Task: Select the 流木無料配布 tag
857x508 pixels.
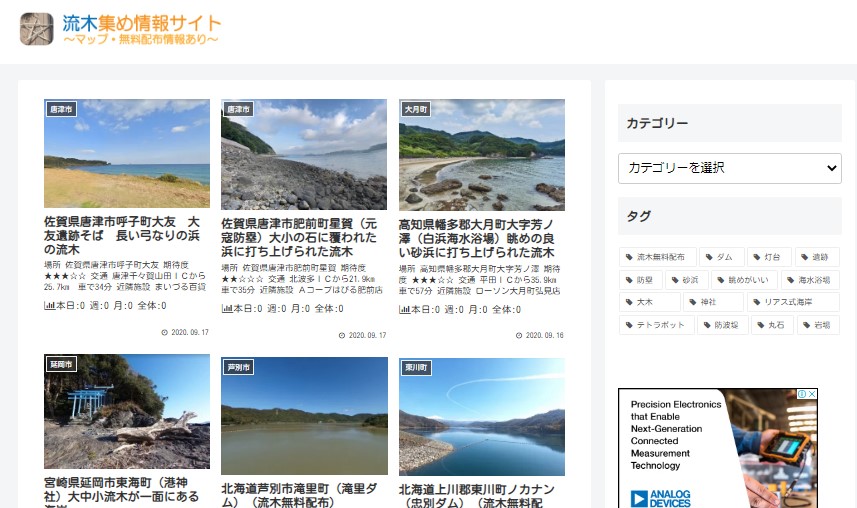Action: (658, 257)
